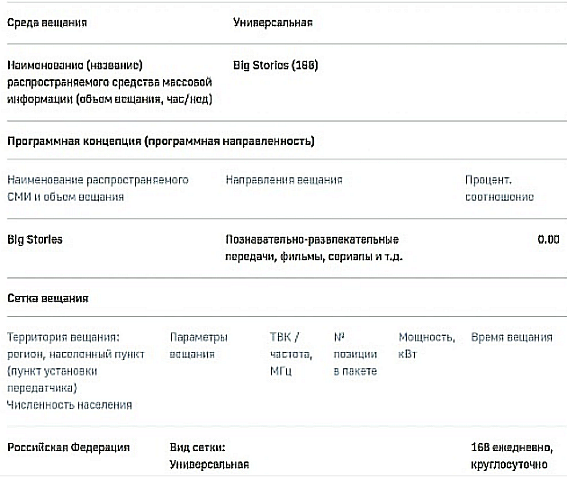
Task: Click the 'Время вещания' column header
Action: tap(512, 337)
